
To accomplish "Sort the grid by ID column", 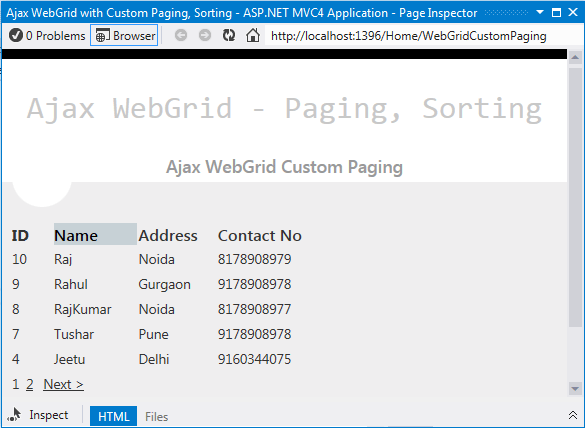I will click(x=20, y=235).
